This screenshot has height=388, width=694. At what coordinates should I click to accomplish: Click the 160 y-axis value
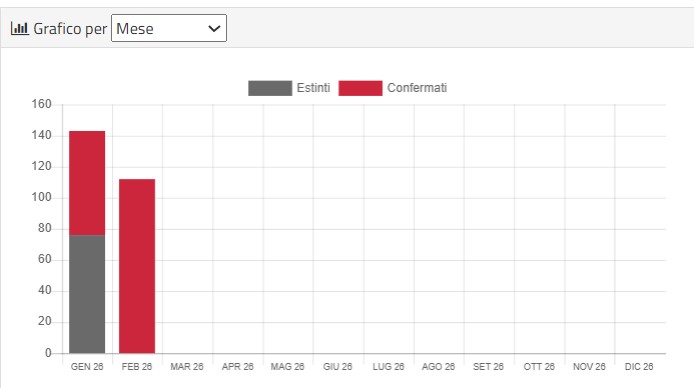tap(41, 104)
